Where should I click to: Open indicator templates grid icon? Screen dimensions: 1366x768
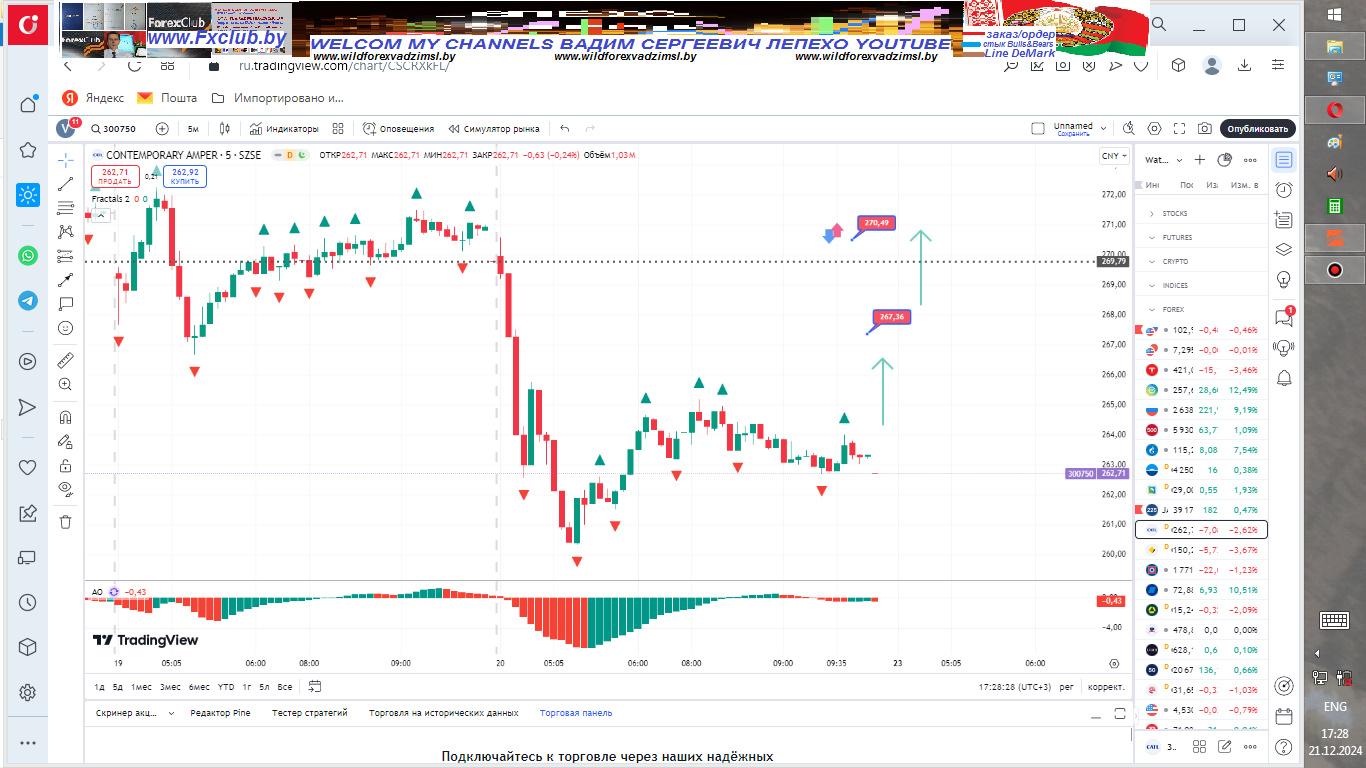point(338,129)
